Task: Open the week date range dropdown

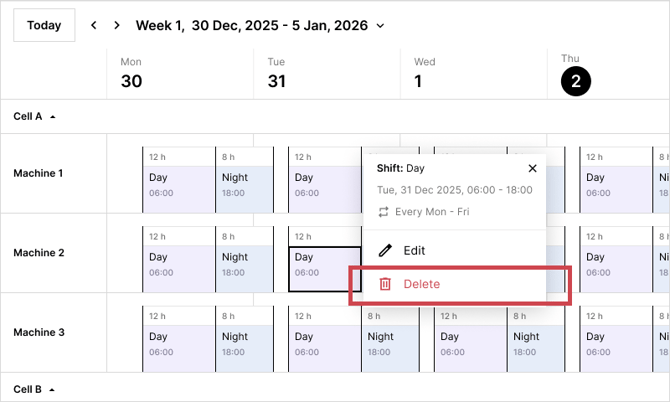Action: pyautogui.click(x=380, y=26)
